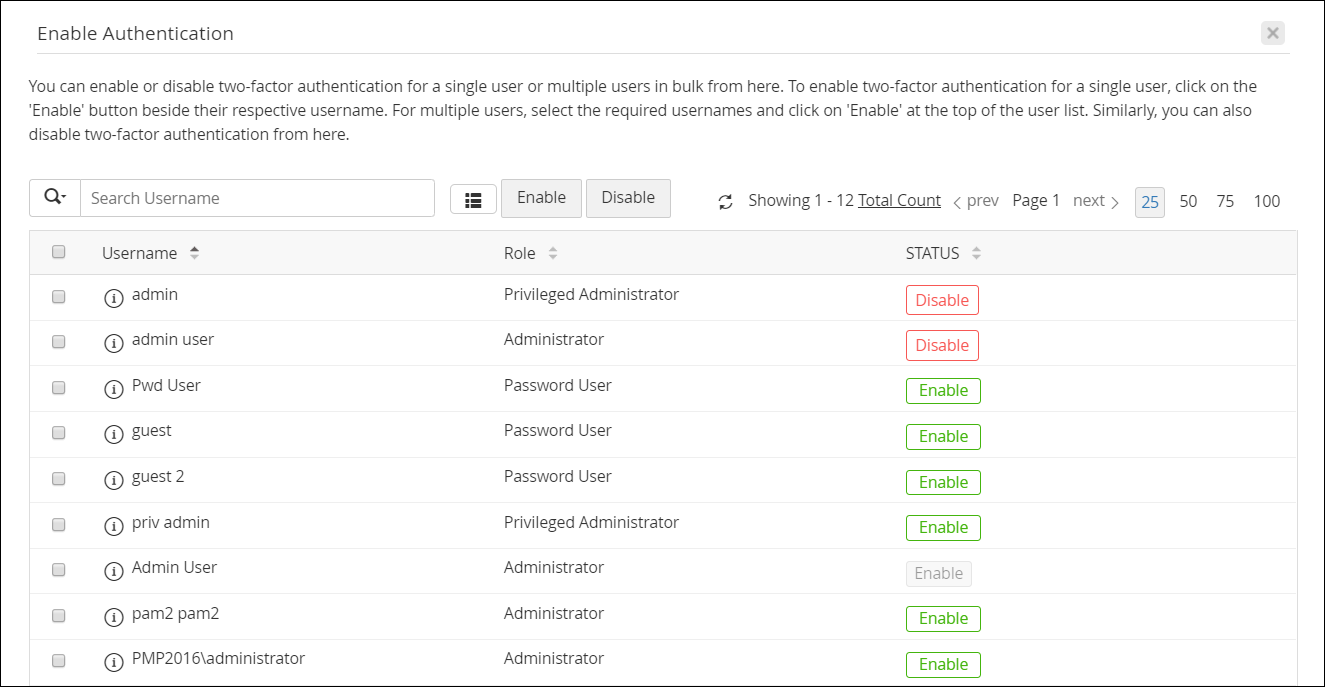Screen dimensions: 1325x687
Task: Click info icon next to pam2 pam2
Action: pos(114,616)
